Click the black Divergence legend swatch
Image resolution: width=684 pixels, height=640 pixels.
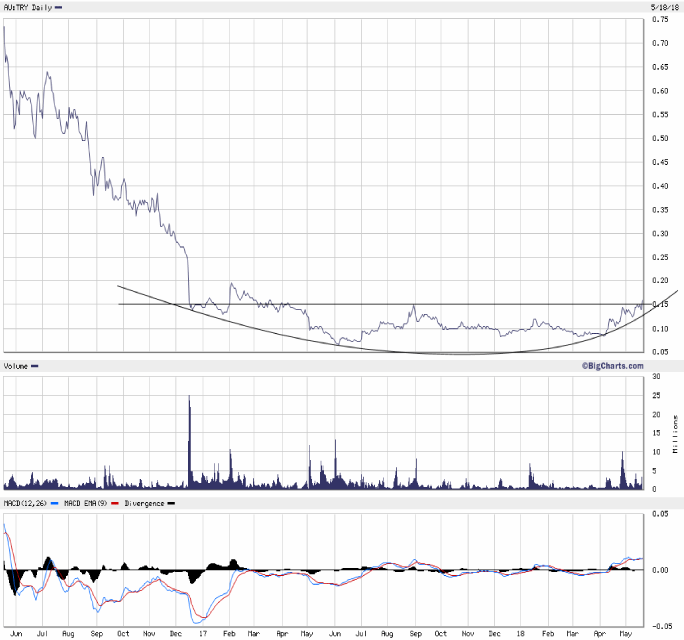point(171,503)
